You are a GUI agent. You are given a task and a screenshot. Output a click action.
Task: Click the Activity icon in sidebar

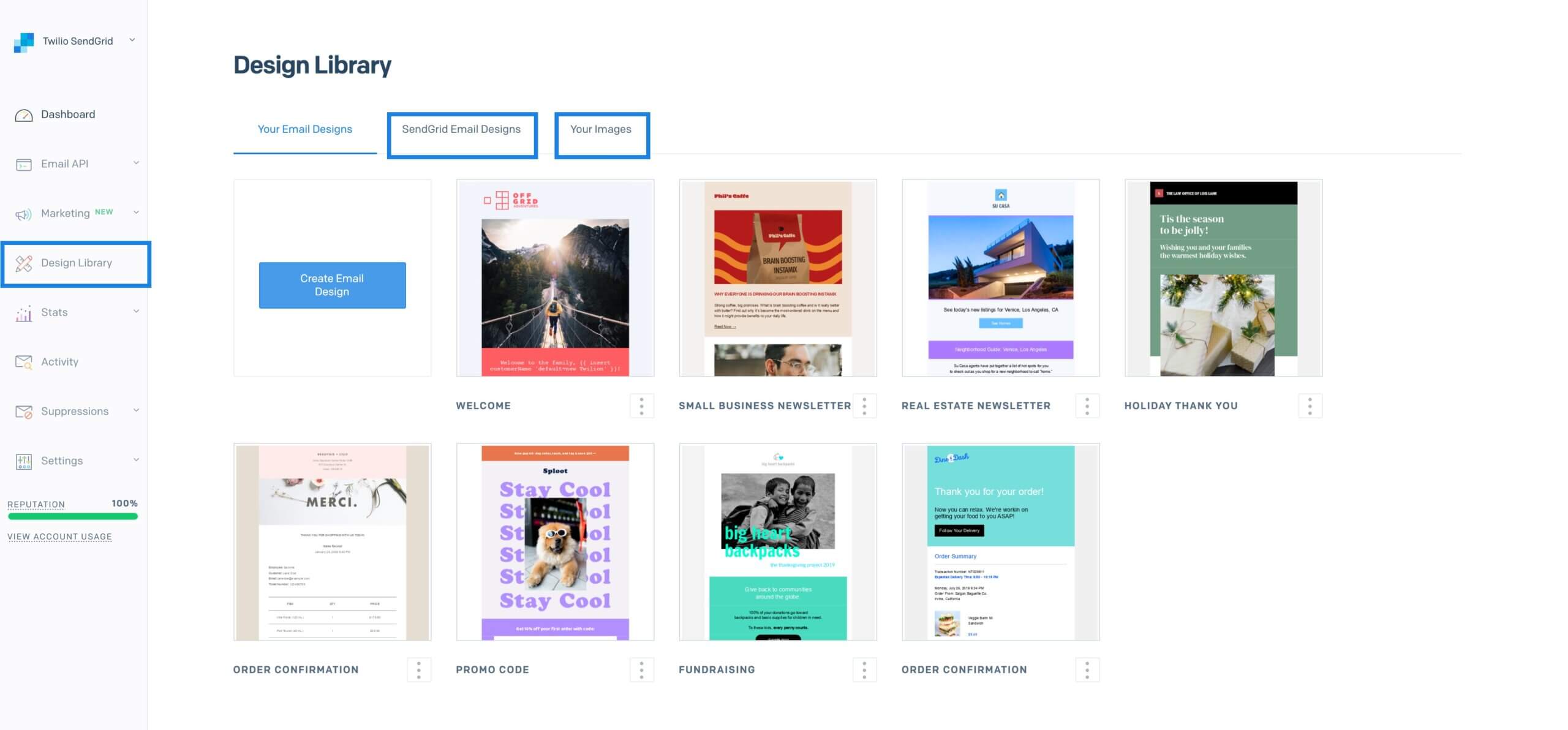click(24, 362)
